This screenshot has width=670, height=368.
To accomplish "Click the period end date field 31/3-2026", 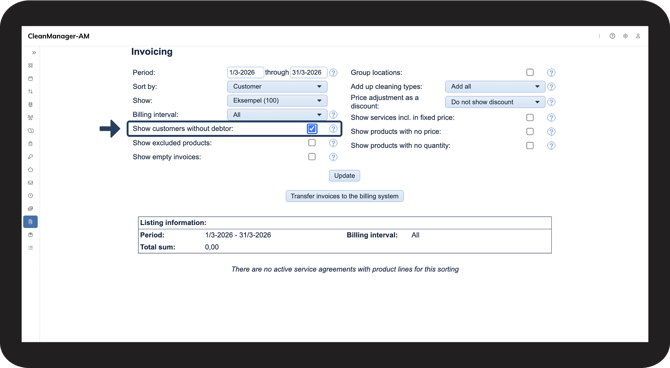I will tap(309, 73).
